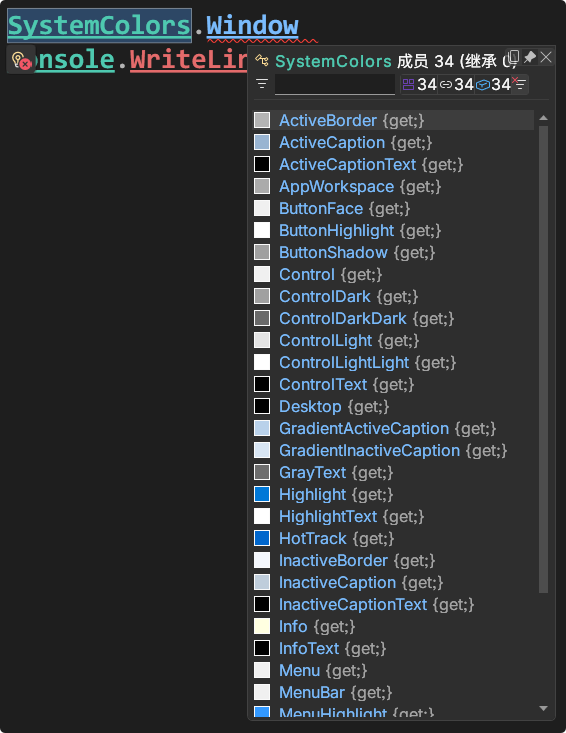The height and width of the screenshot is (733, 566).
Task: Click the Window property link in code
Action: (252, 25)
